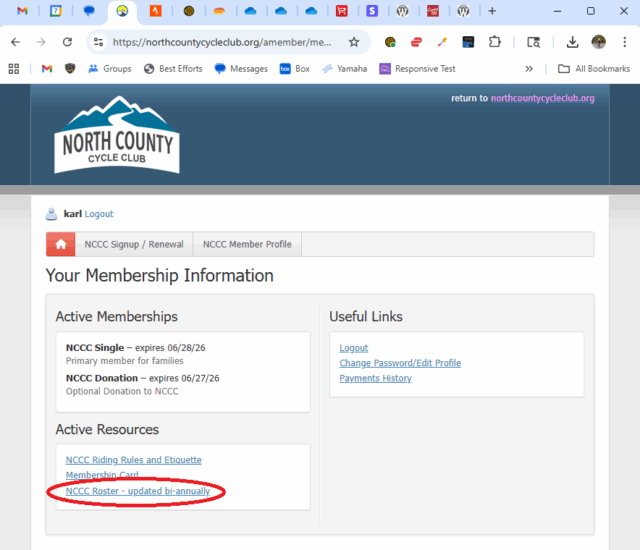View site information icon in address bar
The height and width of the screenshot is (550, 640).
pyautogui.click(x=97, y=42)
